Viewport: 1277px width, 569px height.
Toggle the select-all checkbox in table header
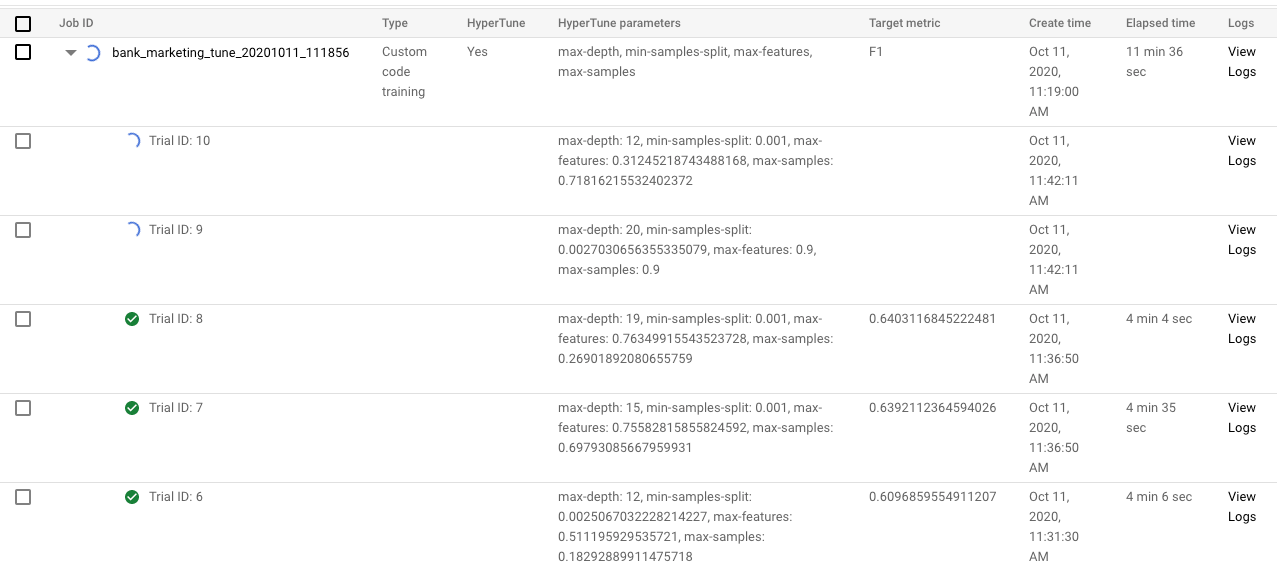(23, 24)
